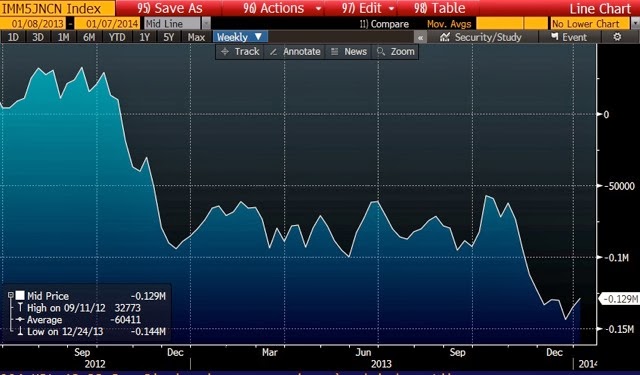Expand the Edit menu arrow
640x375 pixels.
click(391, 9)
